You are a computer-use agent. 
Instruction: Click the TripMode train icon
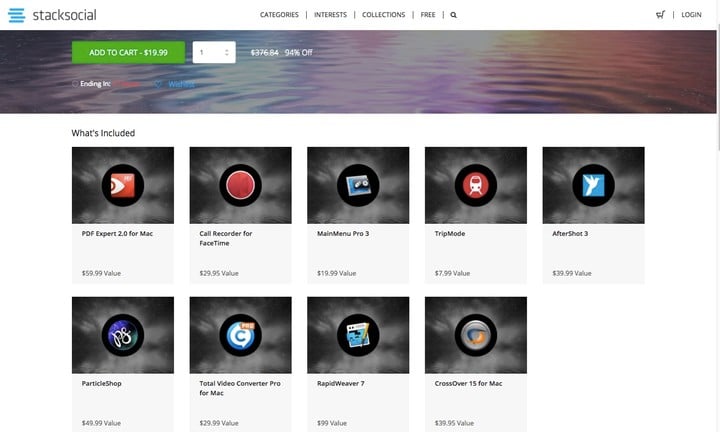coord(476,185)
